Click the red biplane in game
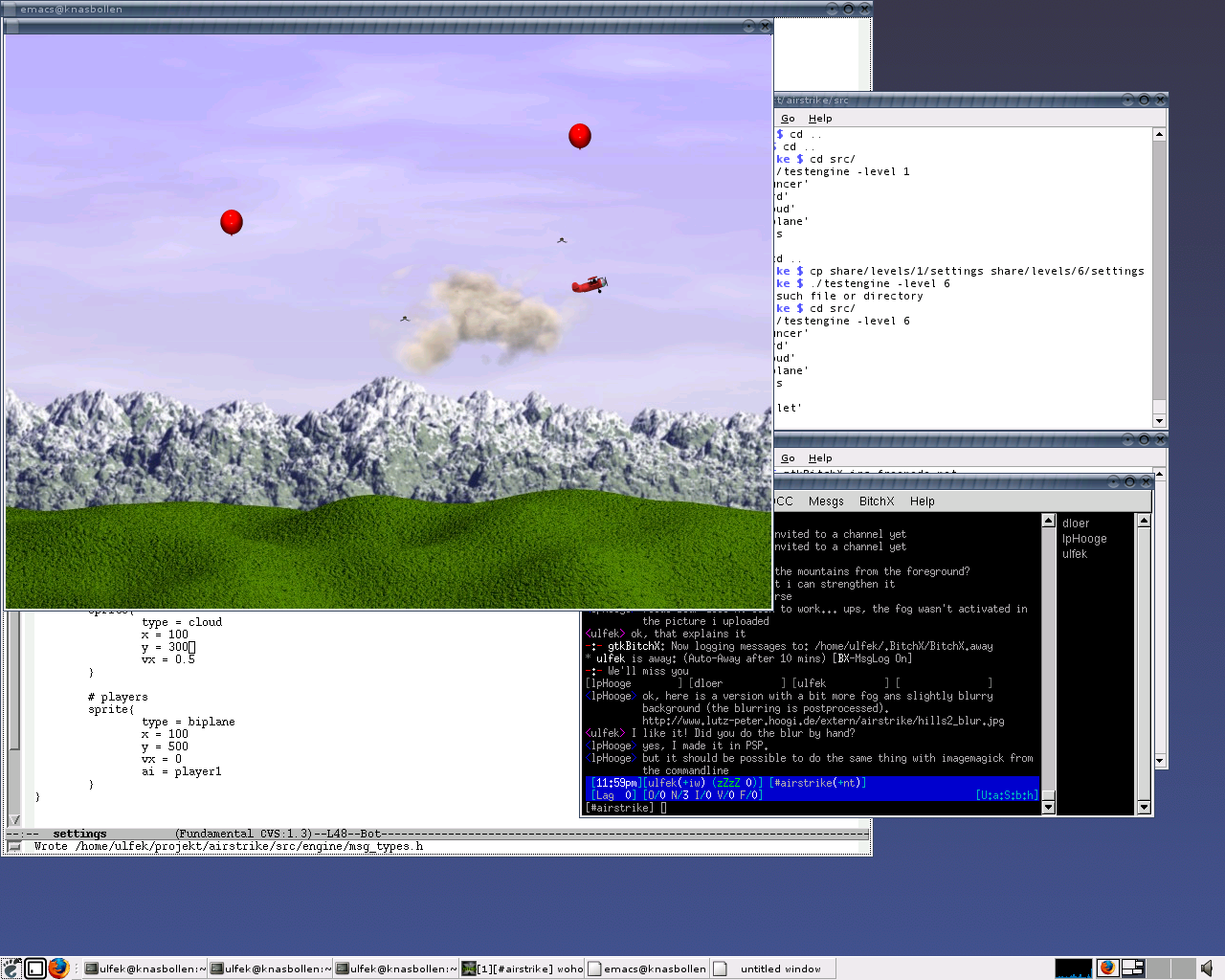 click(x=590, y=284)
